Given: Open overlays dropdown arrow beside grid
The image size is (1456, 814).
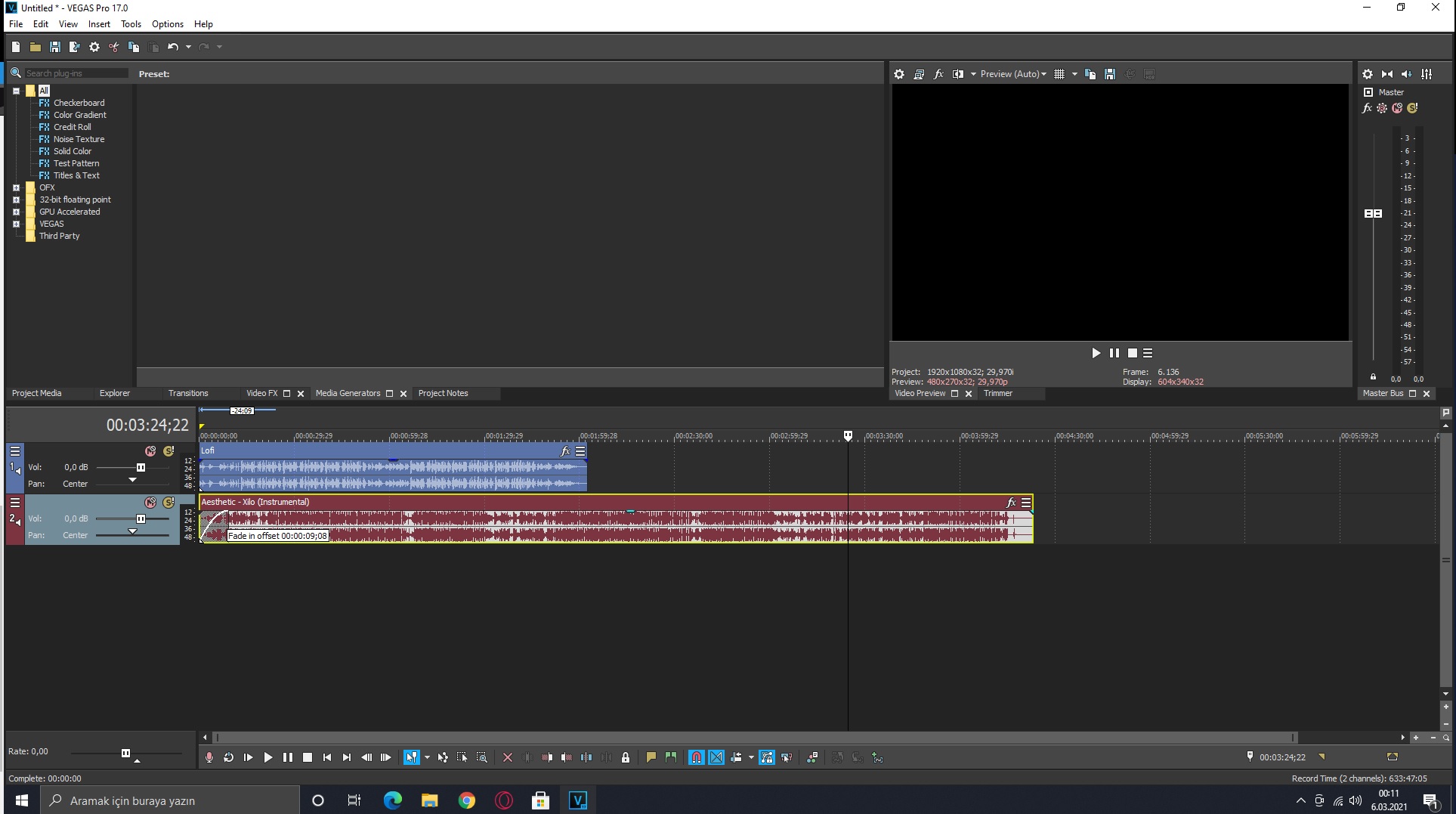Looking at the screenshot, I should tap(1074, 74).
